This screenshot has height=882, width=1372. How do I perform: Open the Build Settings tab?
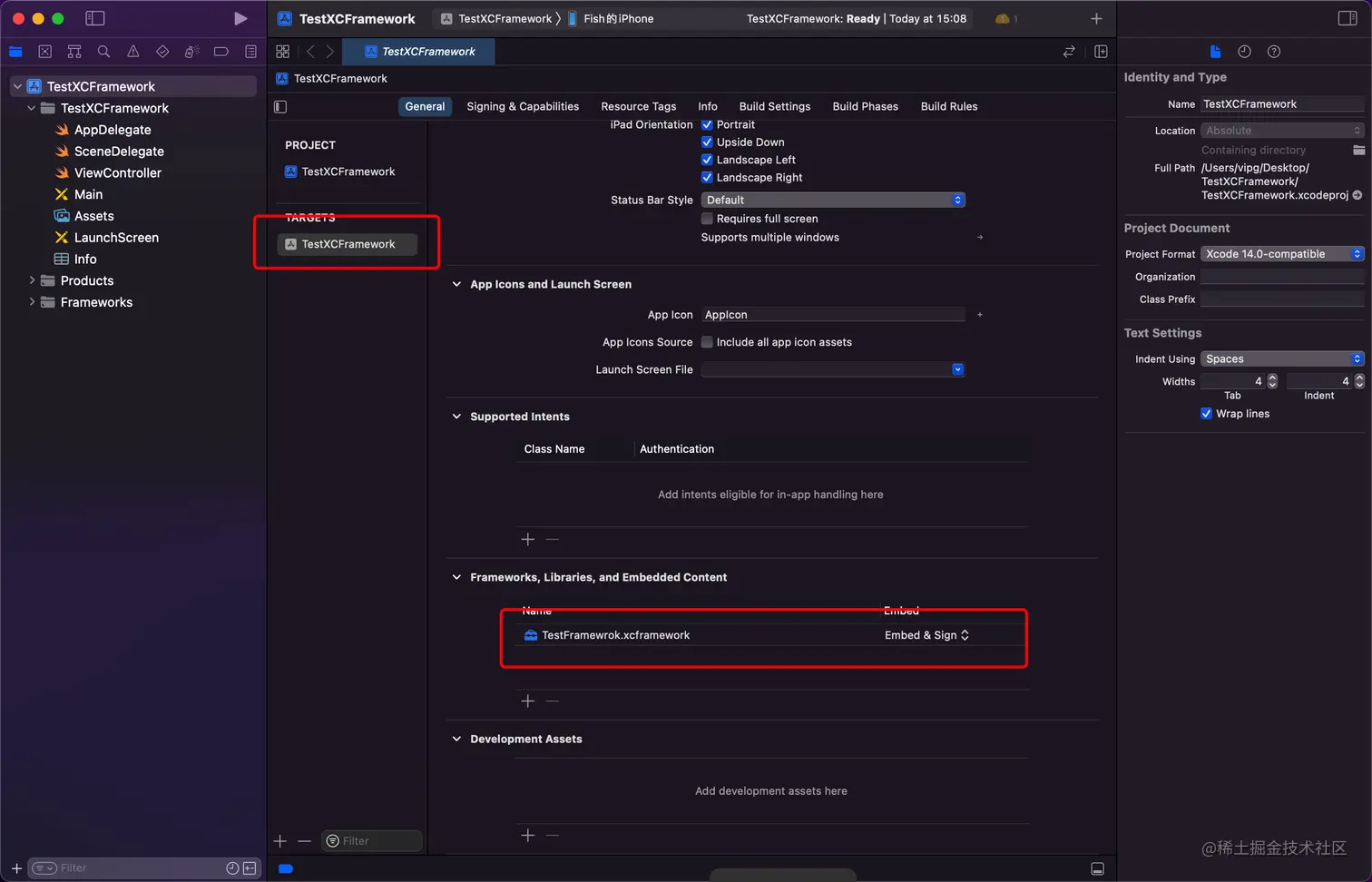(775, 106)
